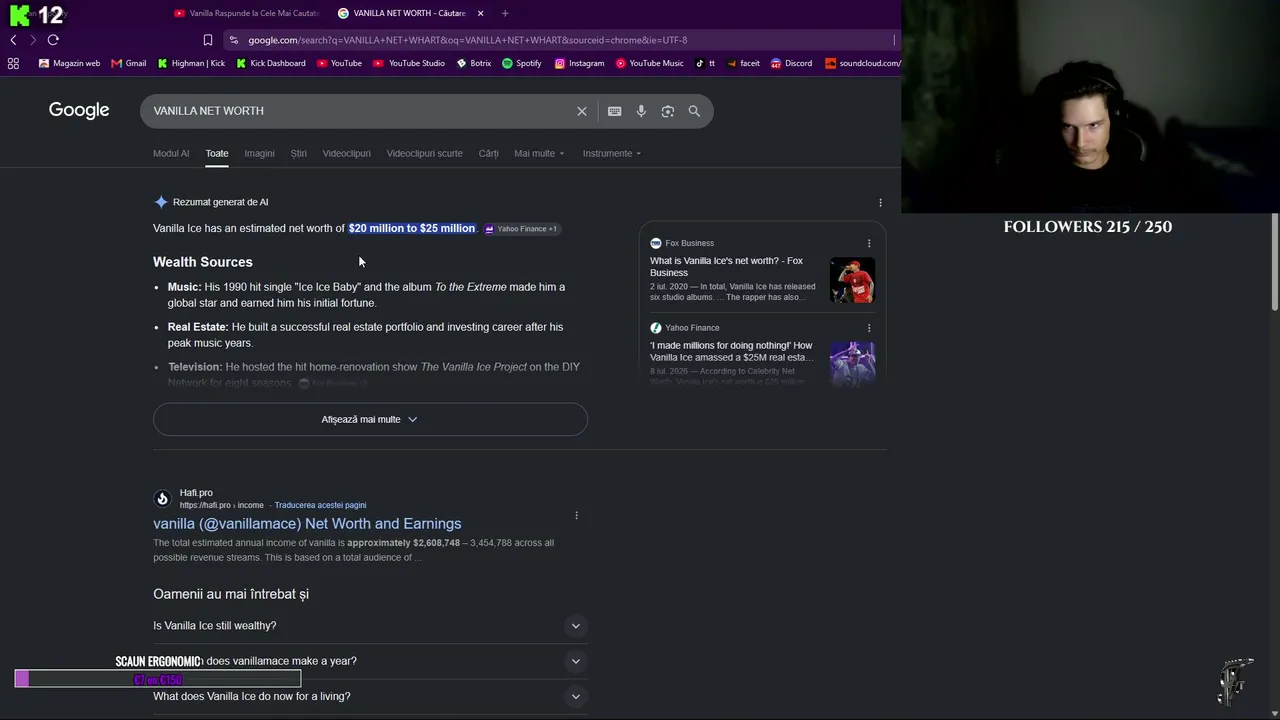Open the Spotify bookmark
The image size is (1280, 720).
pos(522,63)
